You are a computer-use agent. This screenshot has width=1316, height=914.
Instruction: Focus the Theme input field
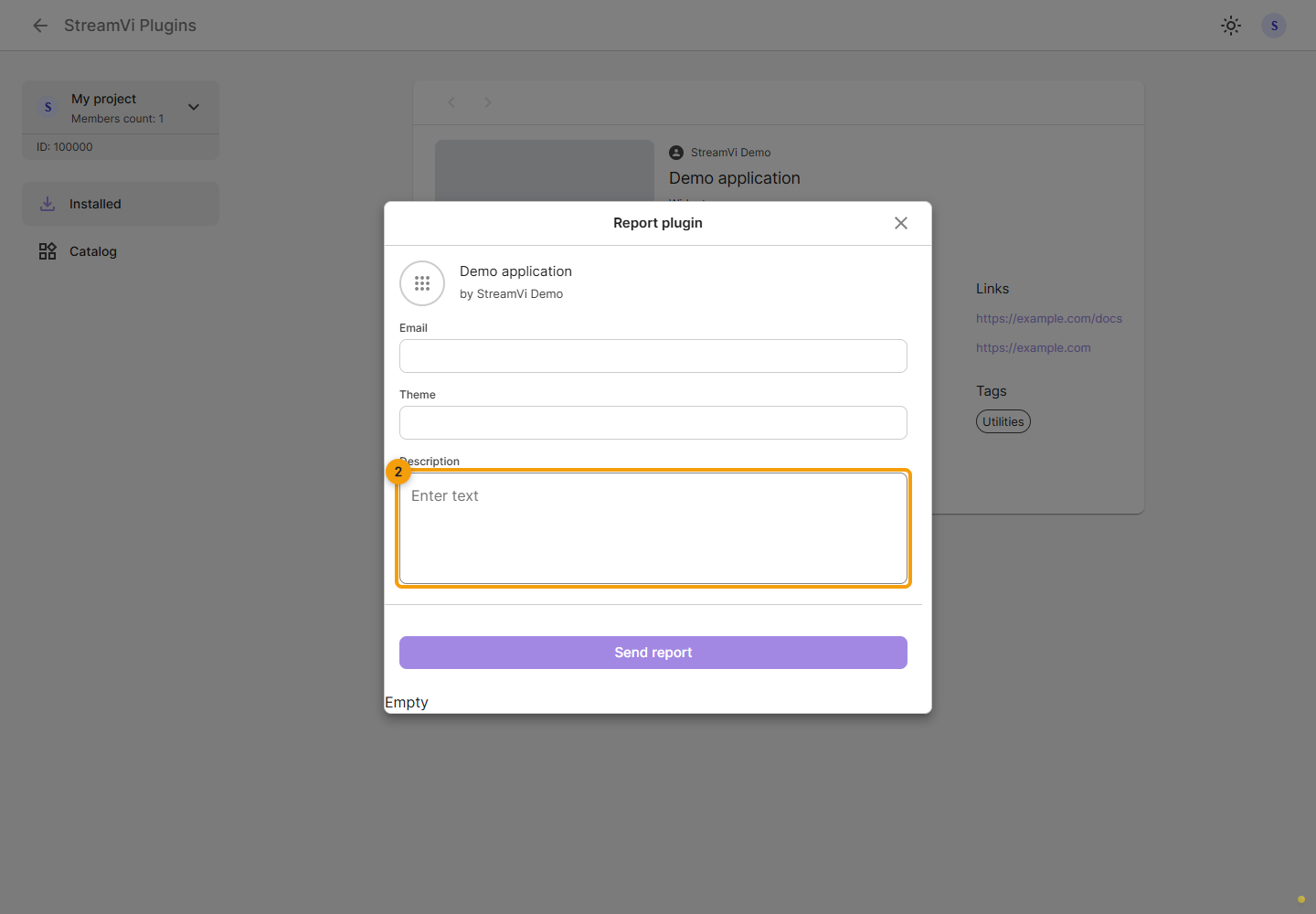click(653, 422)
